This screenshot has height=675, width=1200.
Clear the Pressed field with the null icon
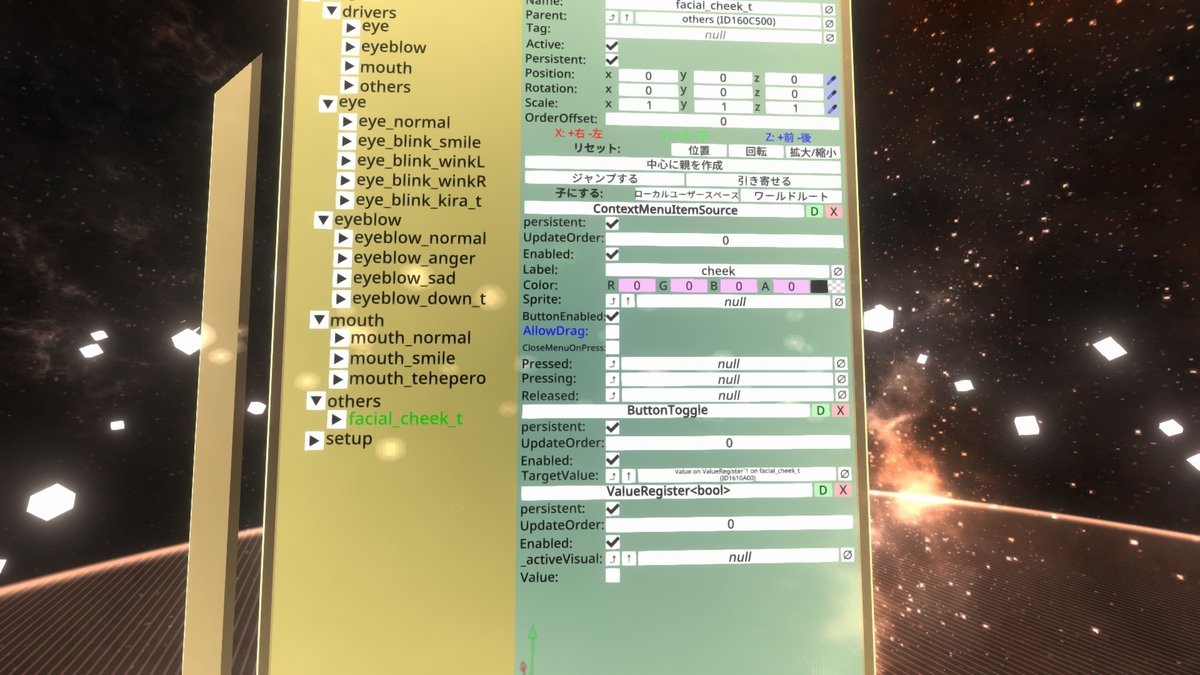pos(840,364)
